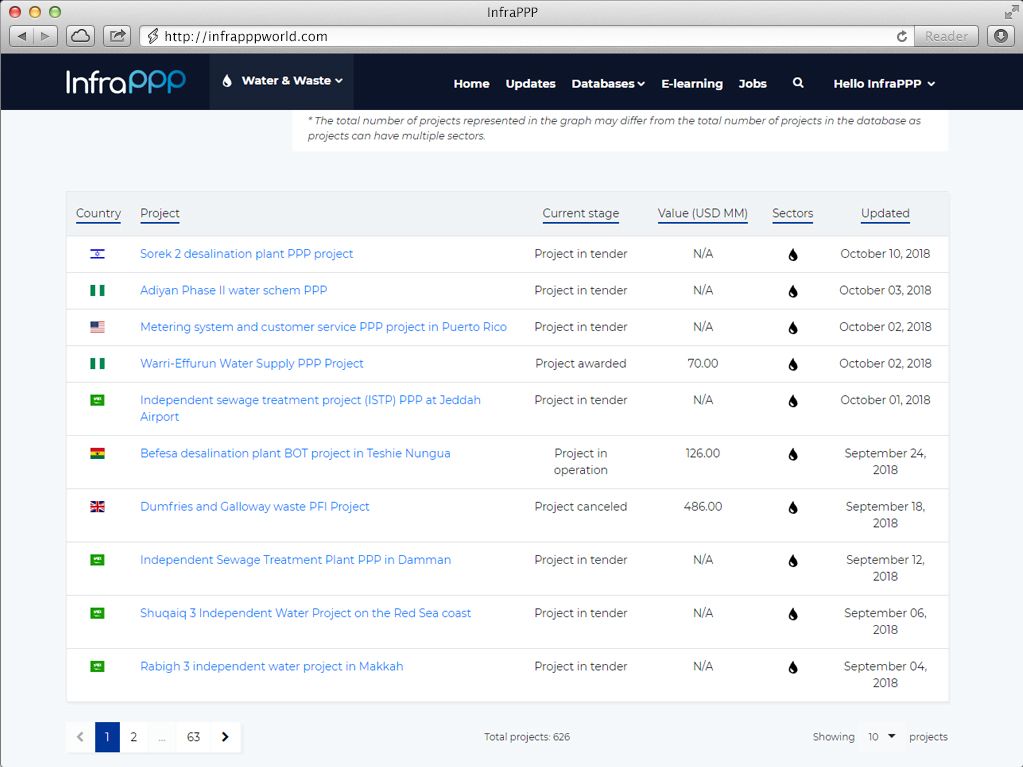This screenshot has width=1023, height=767.
Task: Sort the table by Value (USD MM)
Action: 702,213
